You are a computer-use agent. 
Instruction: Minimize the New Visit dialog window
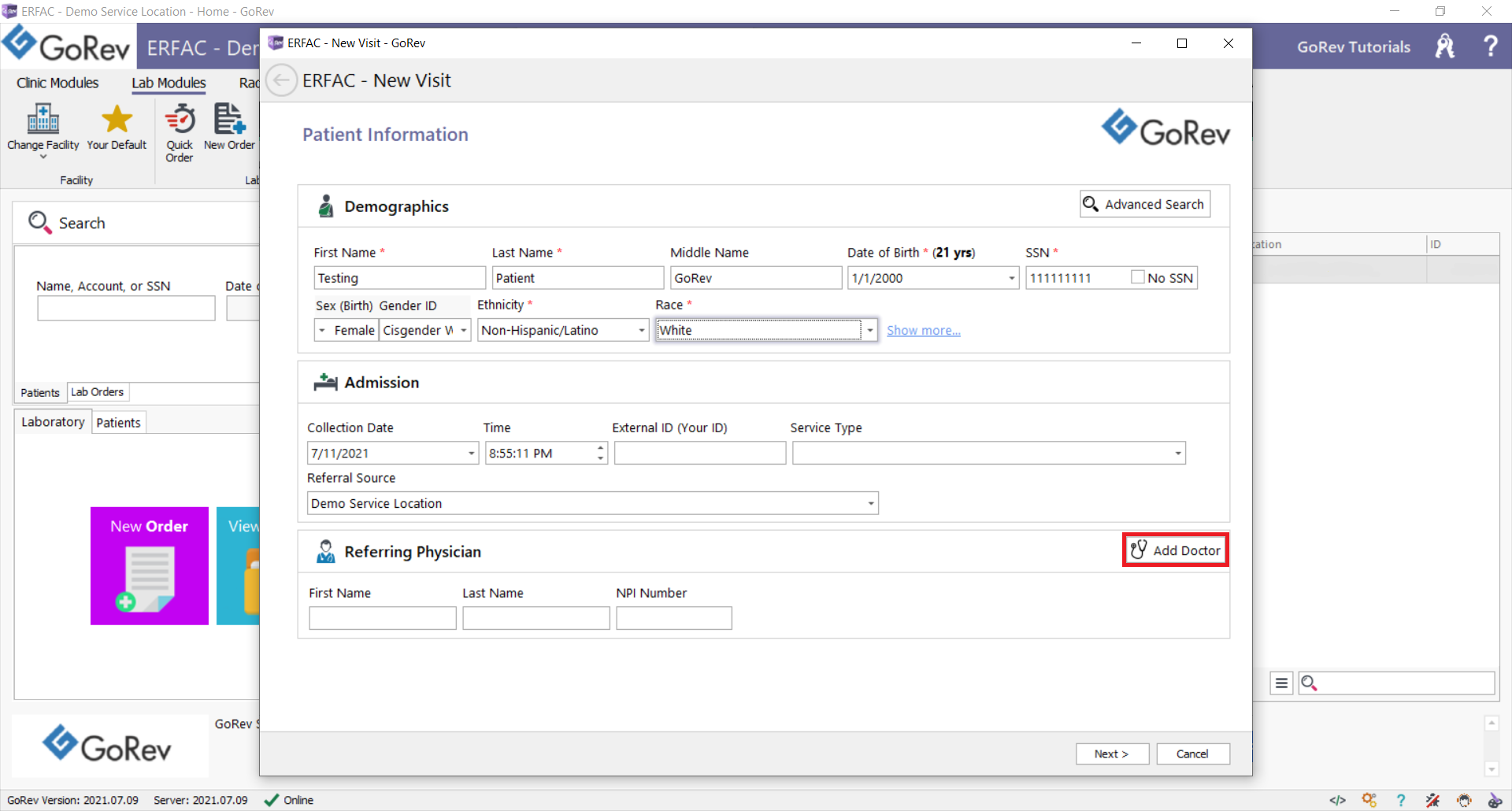[x=1136, y=43]
